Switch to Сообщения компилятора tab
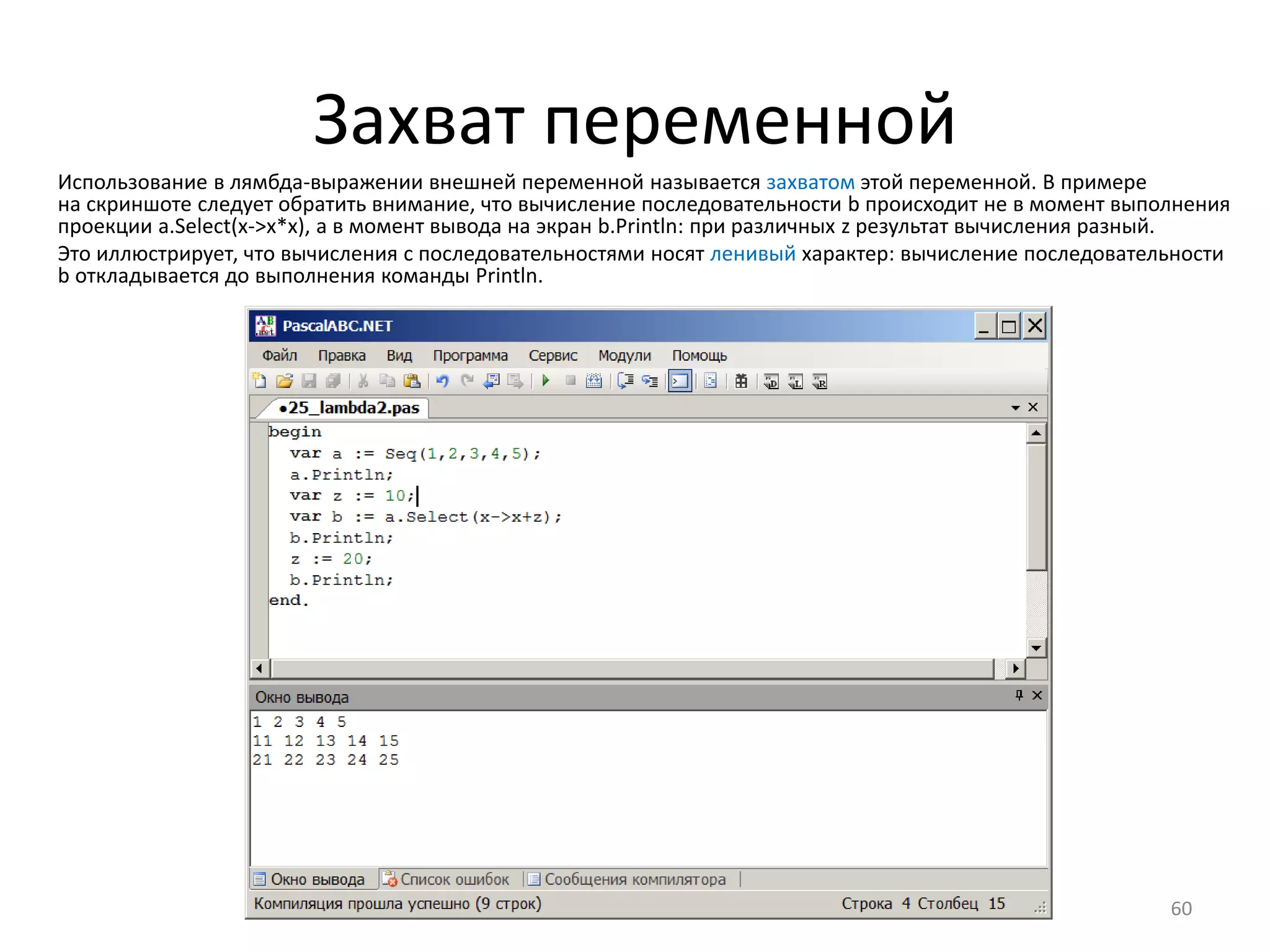The image size is (1270, 952). tap(626, 879)
